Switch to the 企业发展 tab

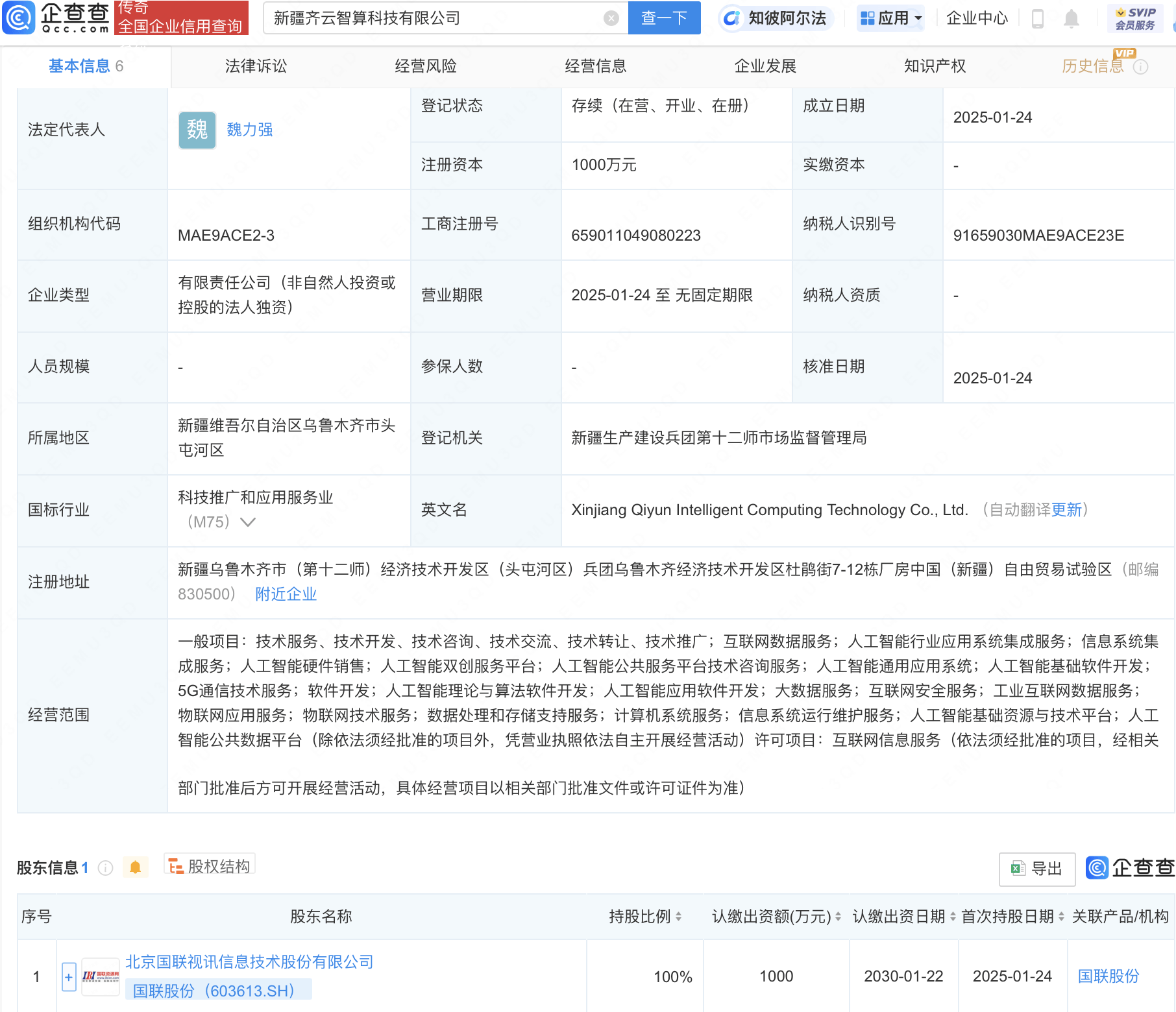click(765, 66)
